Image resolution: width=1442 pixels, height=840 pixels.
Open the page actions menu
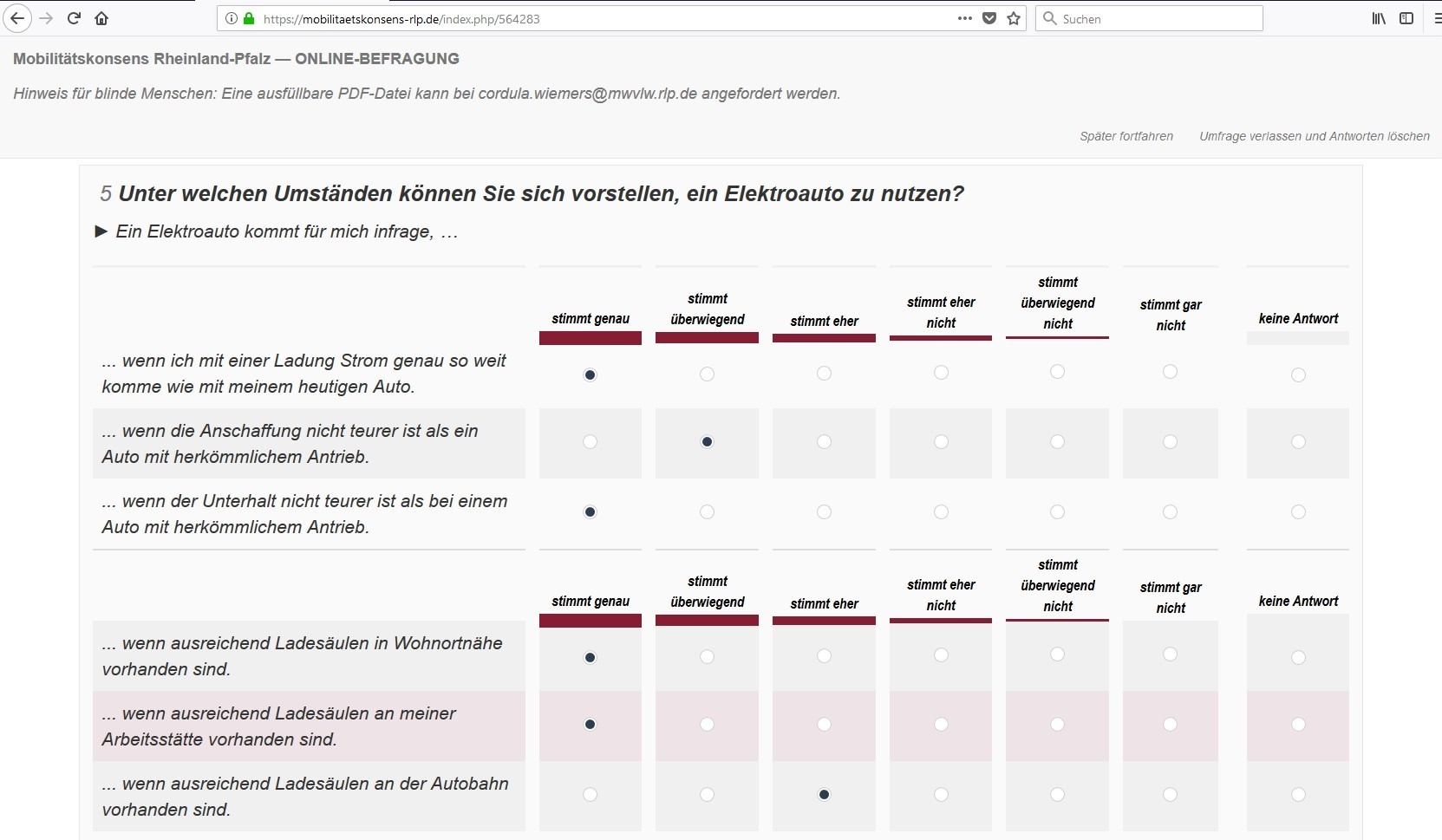[x=965, y=18]
